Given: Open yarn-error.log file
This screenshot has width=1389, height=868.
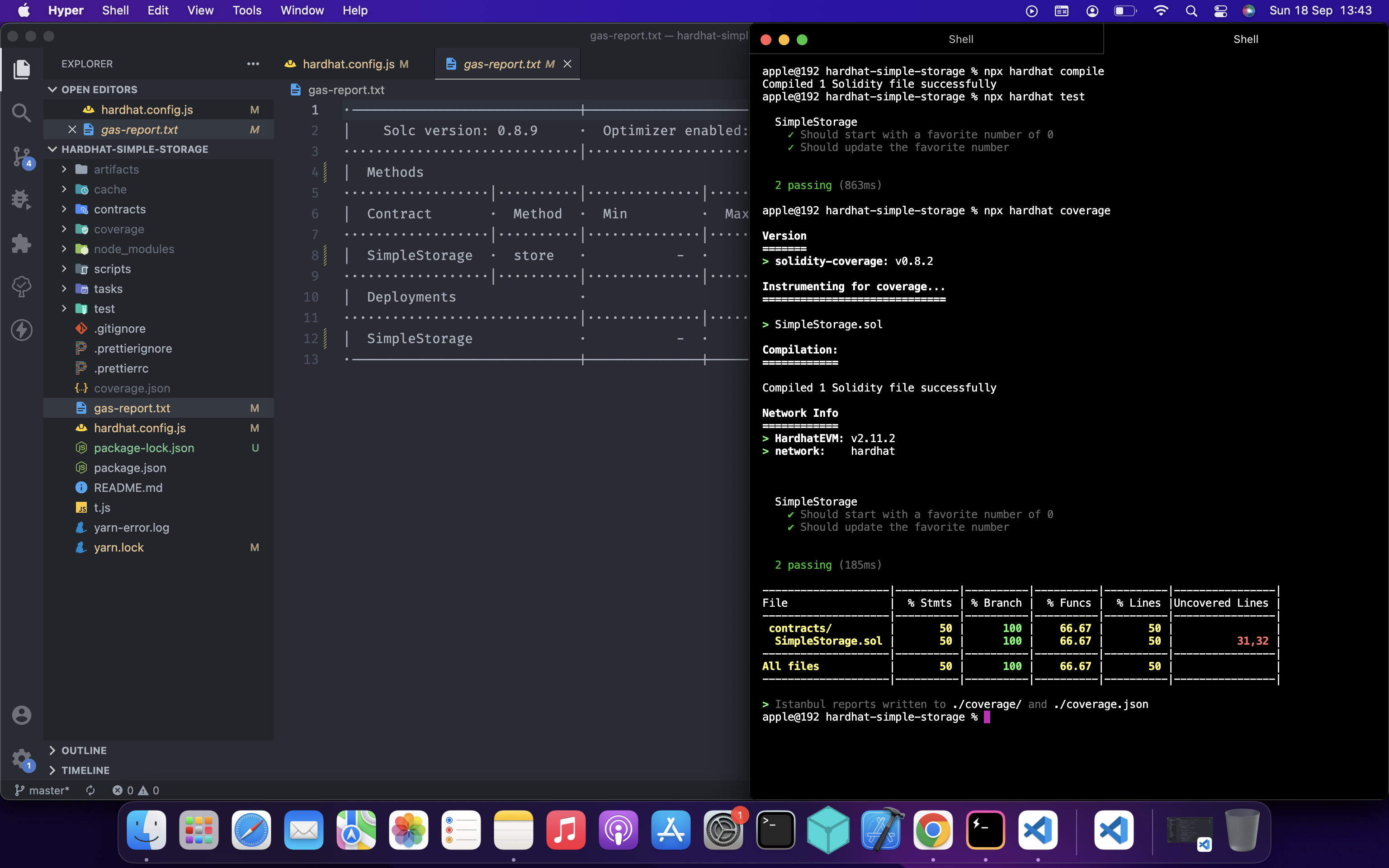Looking at the screenshot, I should click(159, 528).
